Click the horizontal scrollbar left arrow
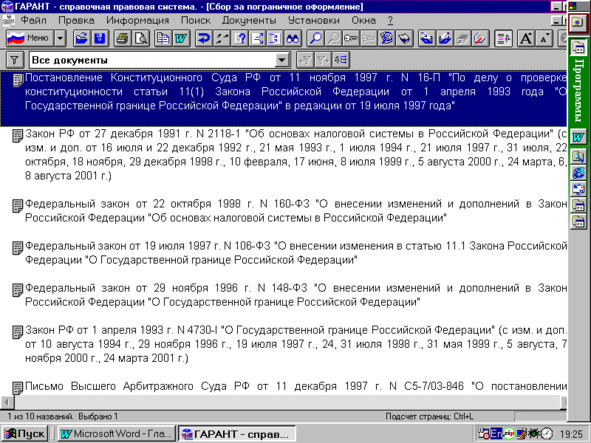The height and width of the screenshot is (443, 591). pyautogui.click(x=7, y=402)
